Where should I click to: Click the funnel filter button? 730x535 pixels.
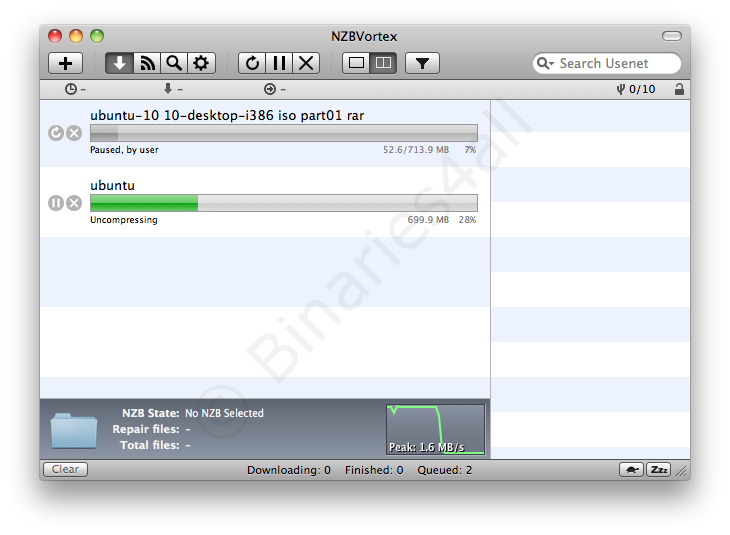coord(422,63)
